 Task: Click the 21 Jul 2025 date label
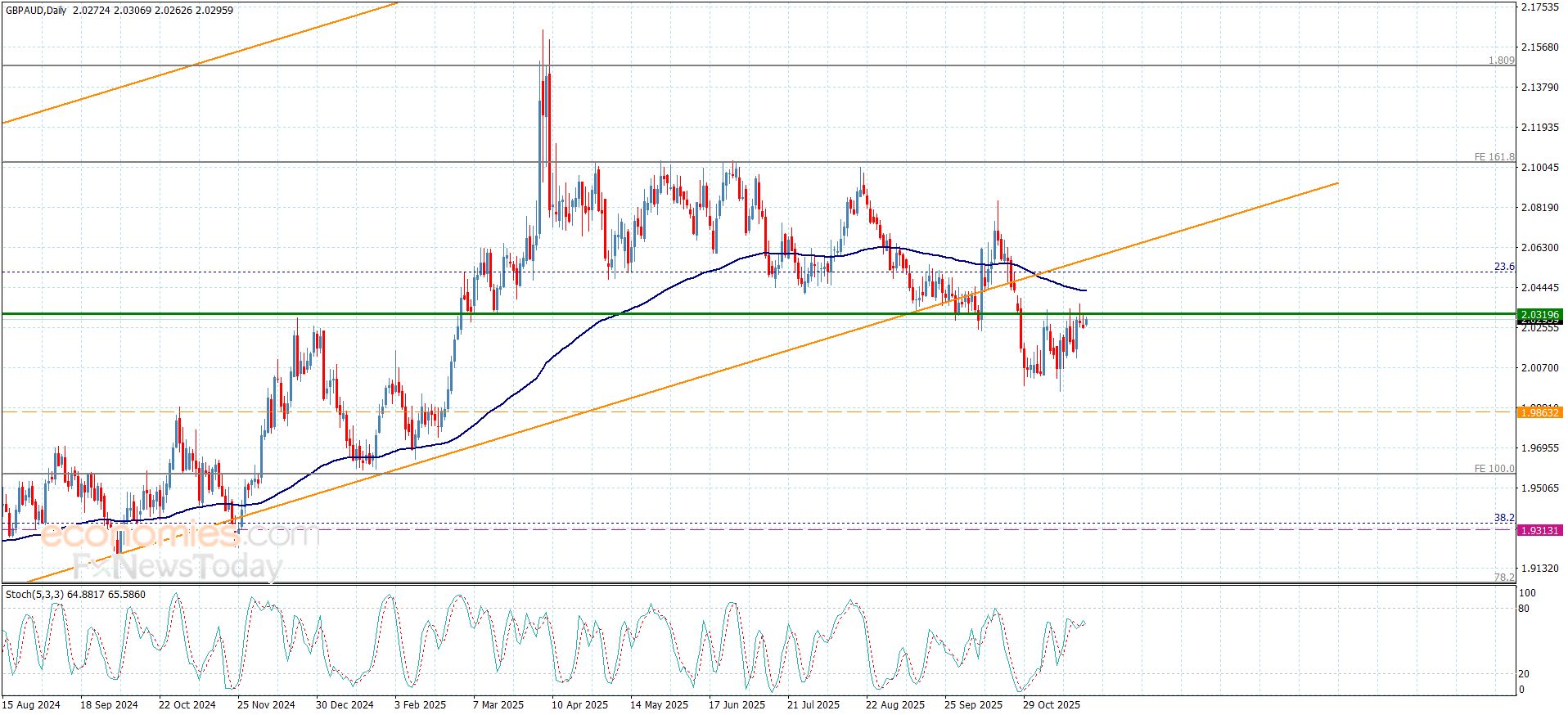[x=813, y=705]
